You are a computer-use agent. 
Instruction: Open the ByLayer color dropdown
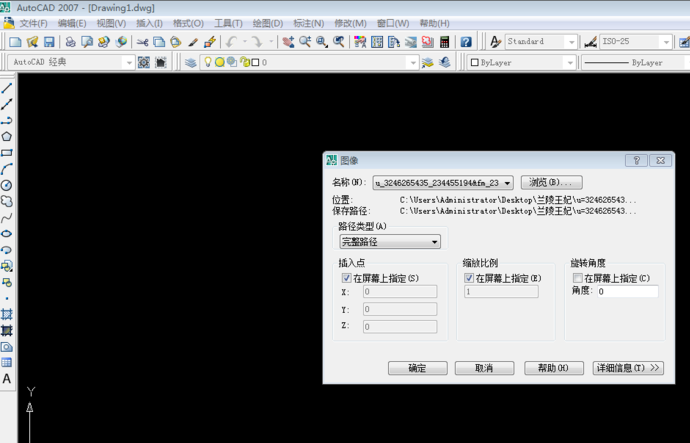coord(570,62)
